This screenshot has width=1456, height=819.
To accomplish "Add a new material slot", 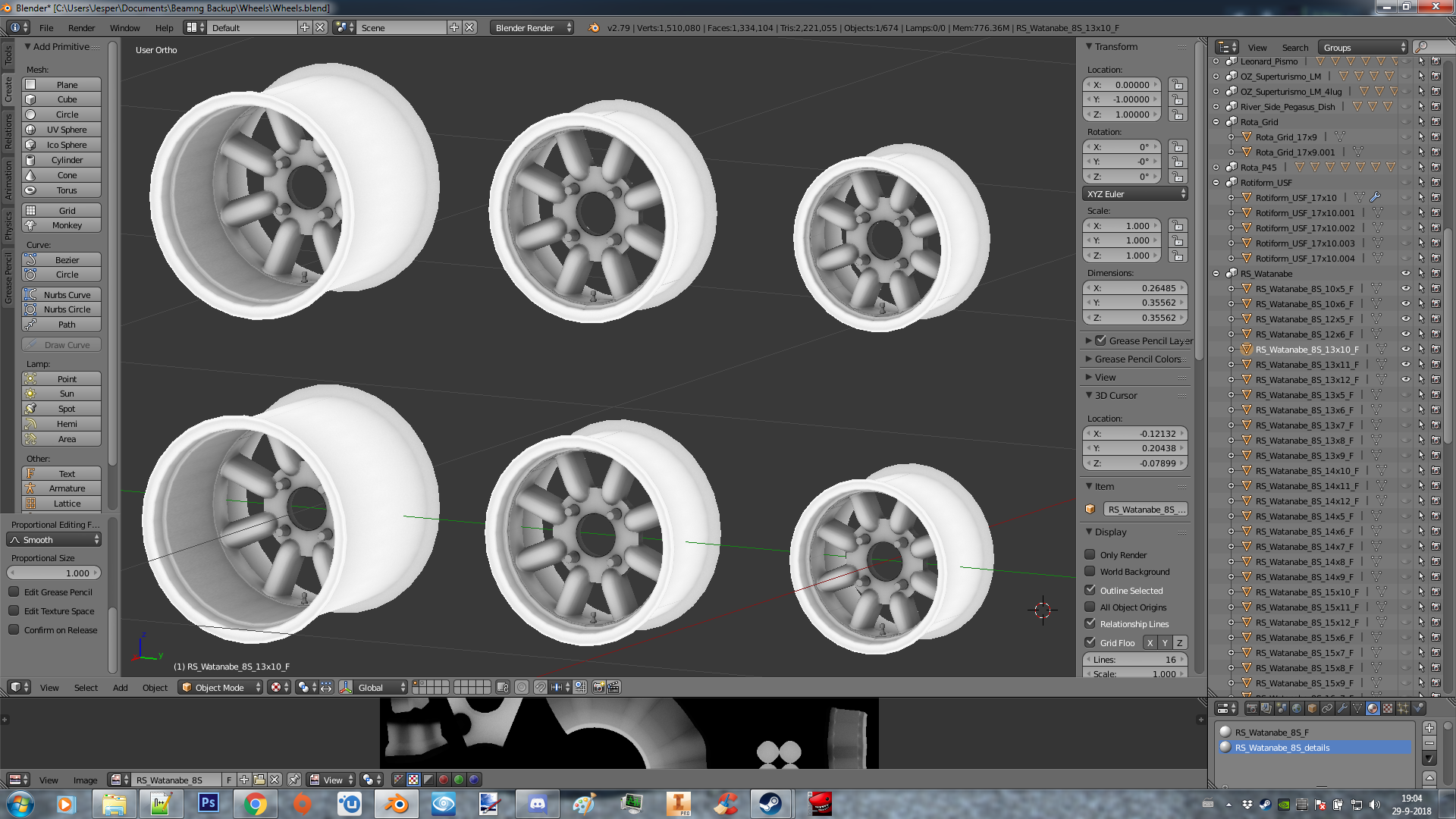I will [x=1429, y=728].
